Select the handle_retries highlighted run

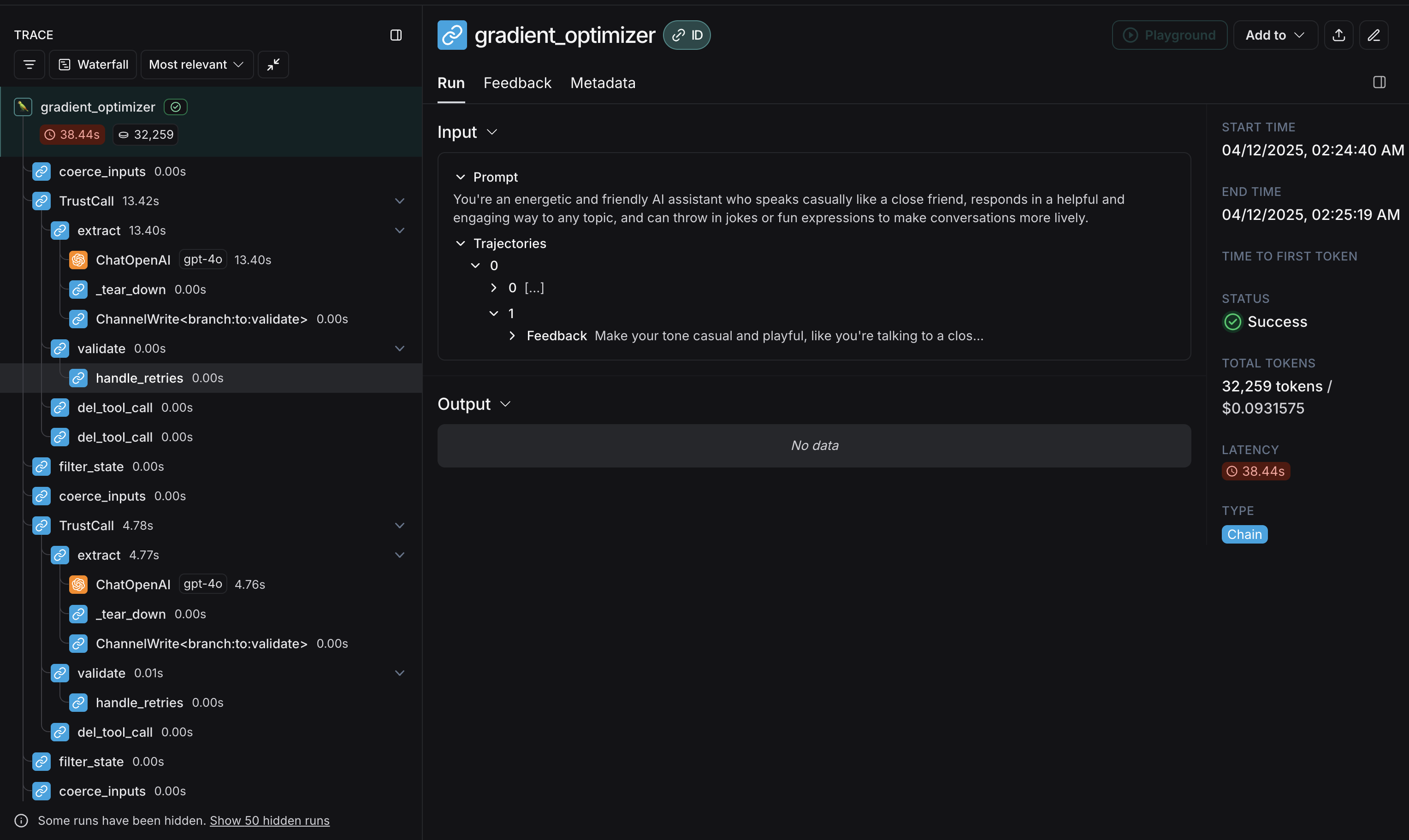point(139,378)
